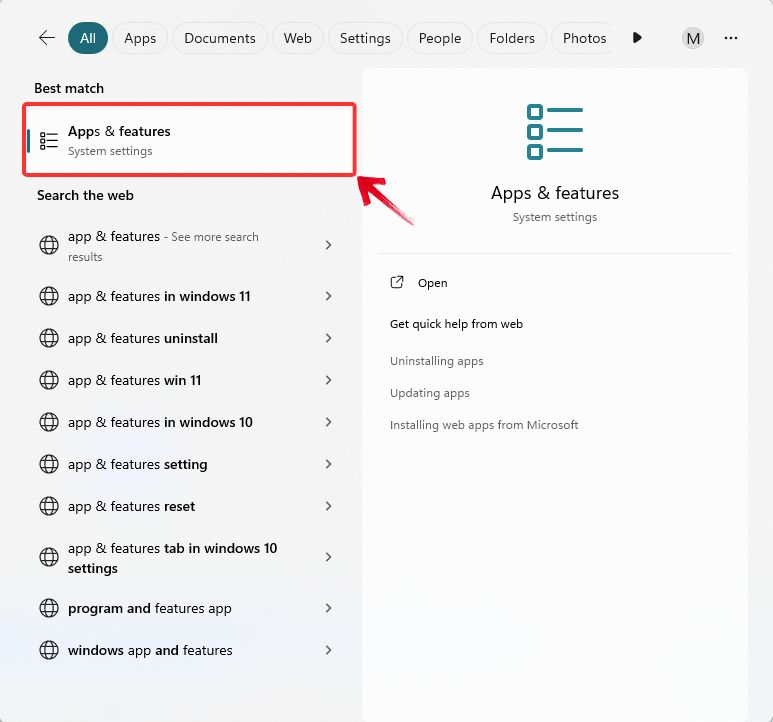Click the globe icon beside 'app & features in windows 10'

(x=49, y=422)
